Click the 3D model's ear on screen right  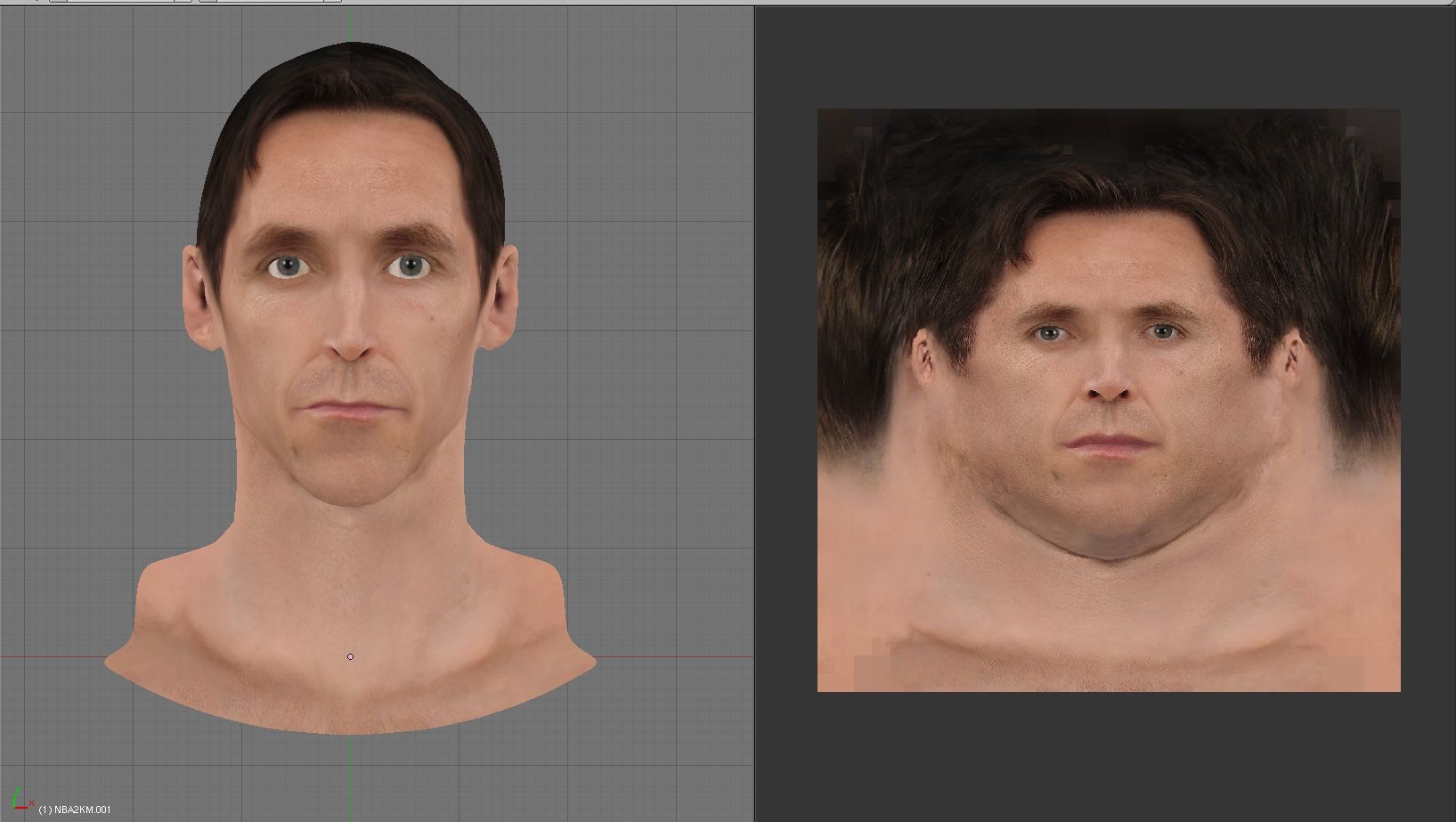click(503, 298)
